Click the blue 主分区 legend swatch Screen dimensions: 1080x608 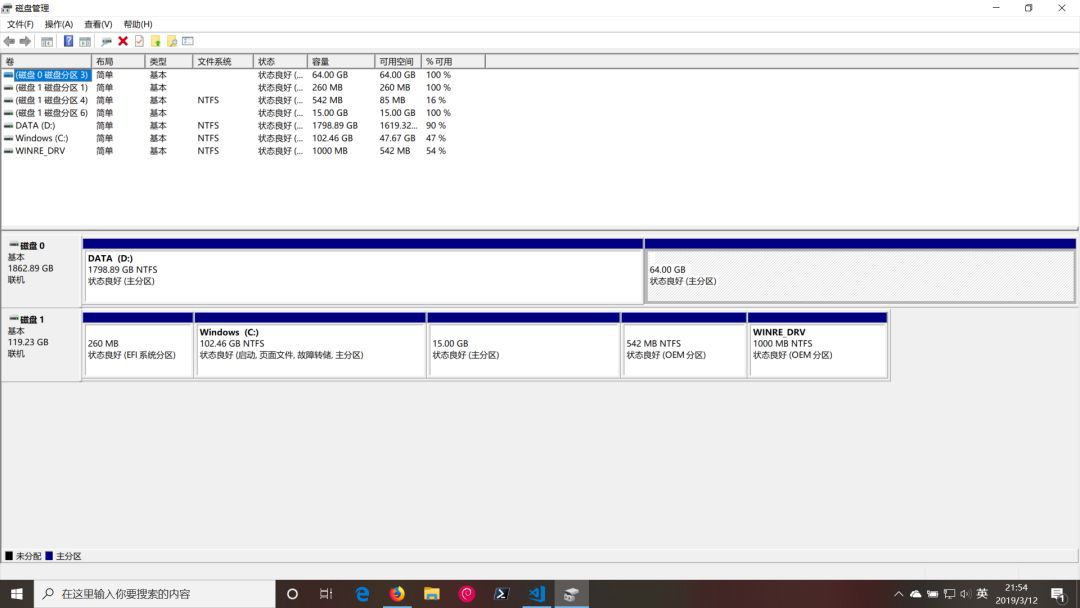click(x=49, y=556)
